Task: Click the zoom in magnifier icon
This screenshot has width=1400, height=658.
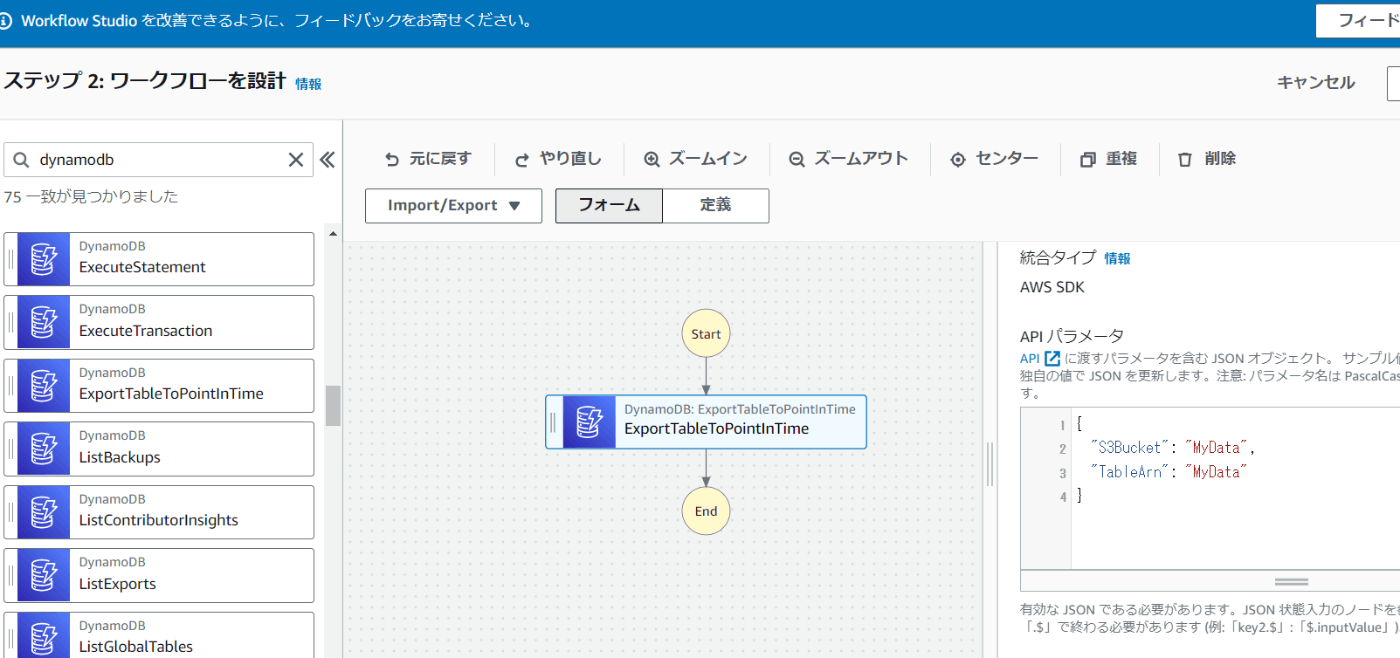Action: click(652, 159)
